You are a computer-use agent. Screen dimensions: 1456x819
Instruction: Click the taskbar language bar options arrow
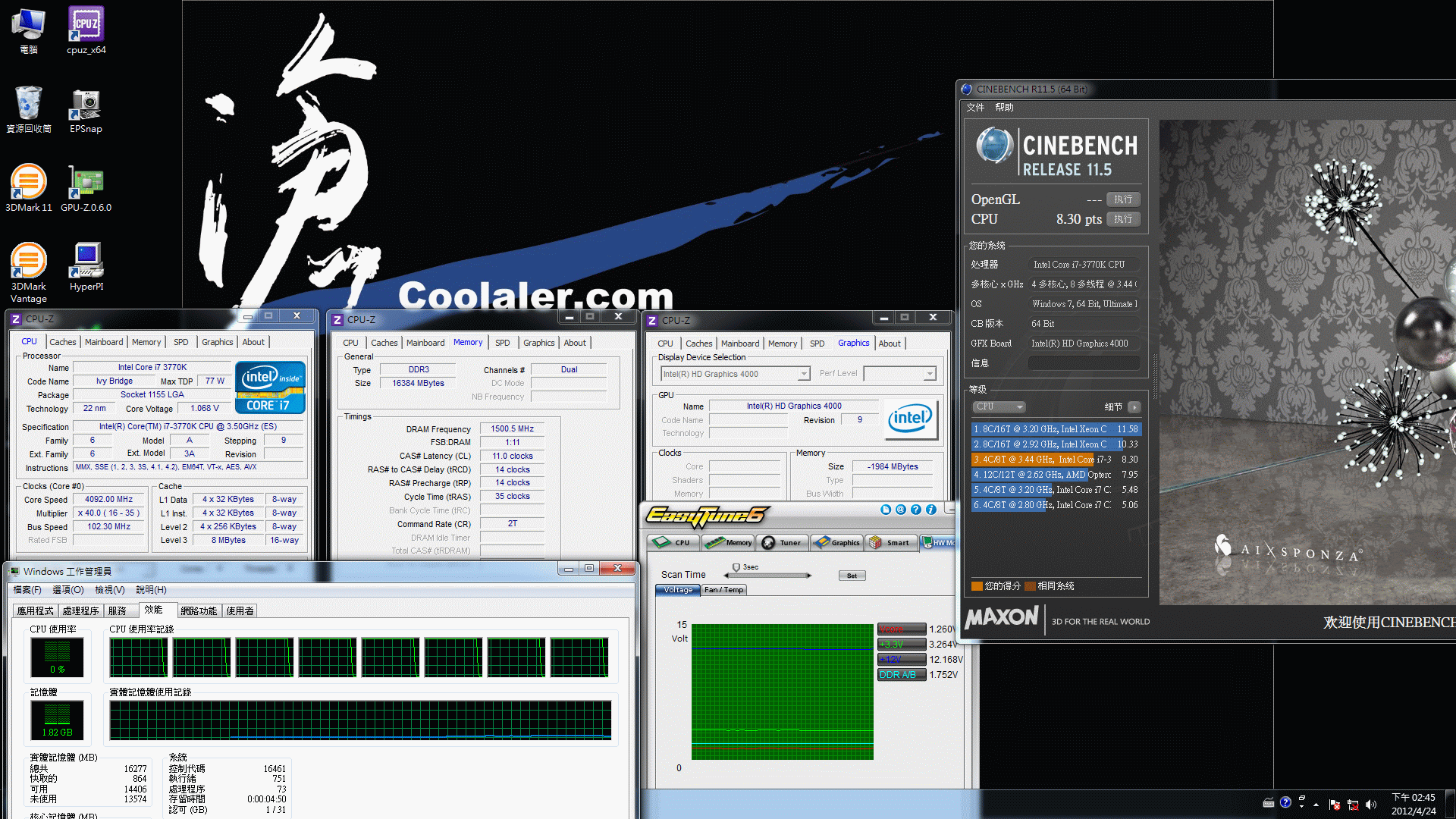point(1301,806)
